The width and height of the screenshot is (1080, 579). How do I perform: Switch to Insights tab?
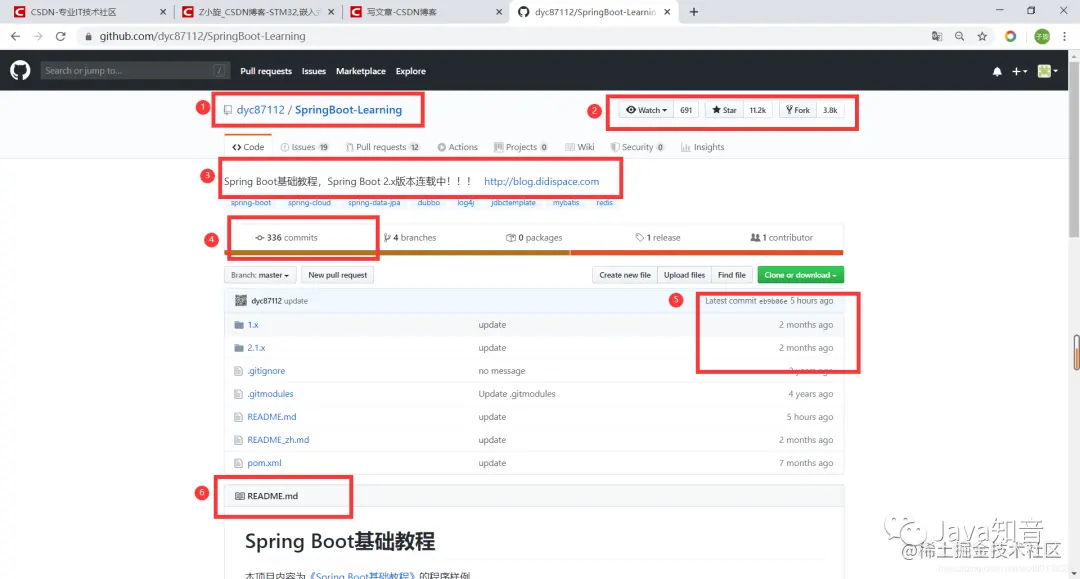click(x=703, y=147)
